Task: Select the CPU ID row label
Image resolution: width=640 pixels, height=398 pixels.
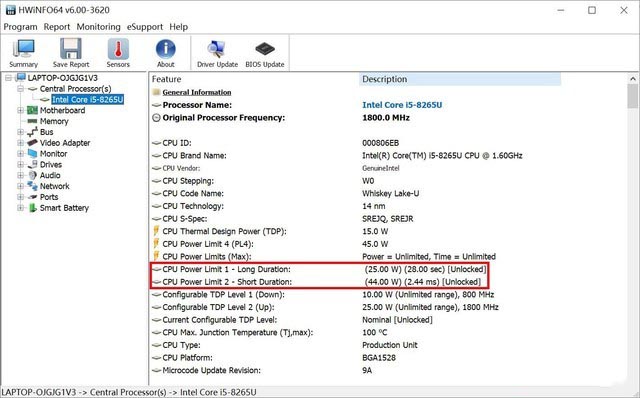Action: (177, 143)
